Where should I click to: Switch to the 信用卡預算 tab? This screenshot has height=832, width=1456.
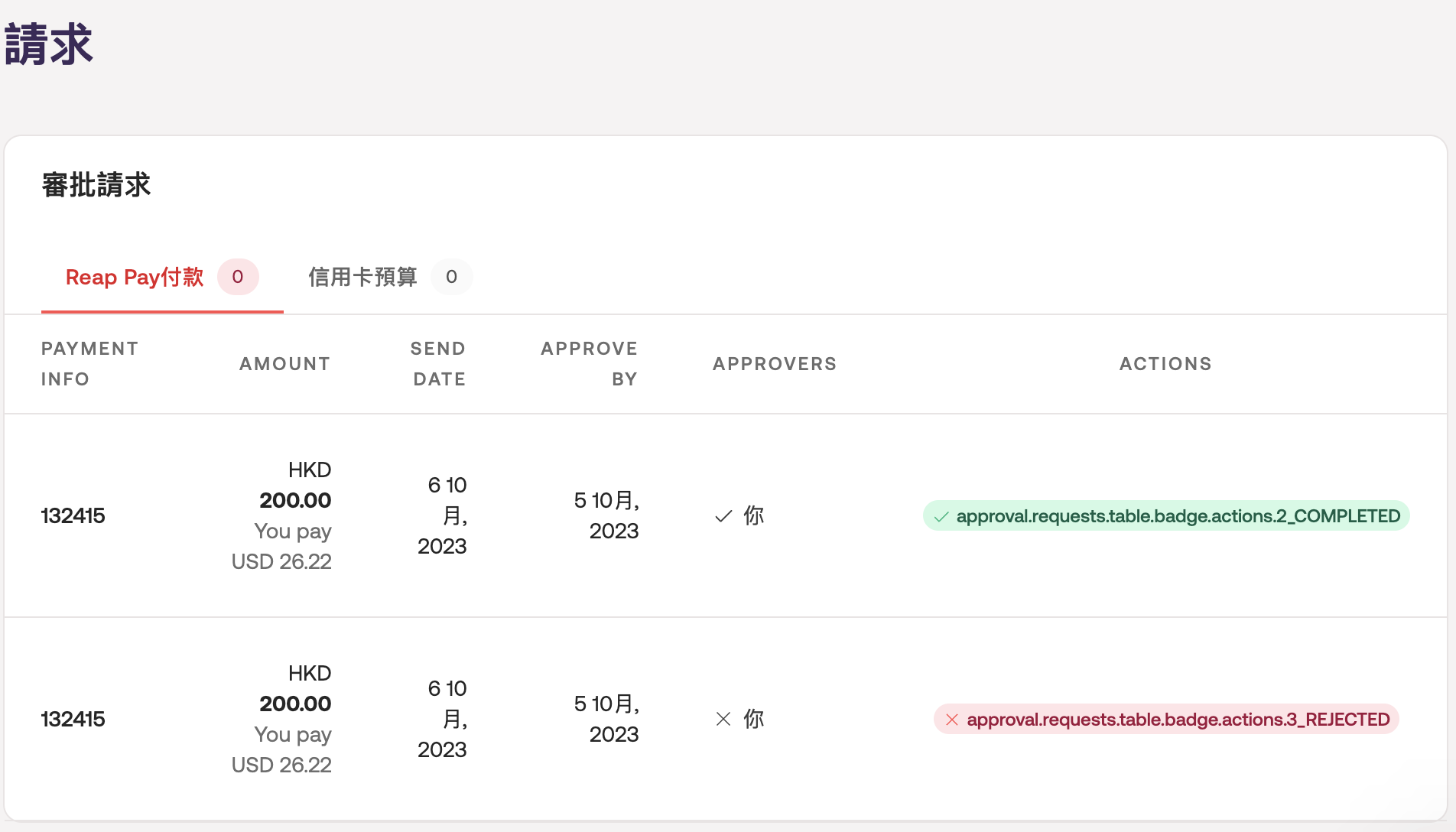point(362,277)
